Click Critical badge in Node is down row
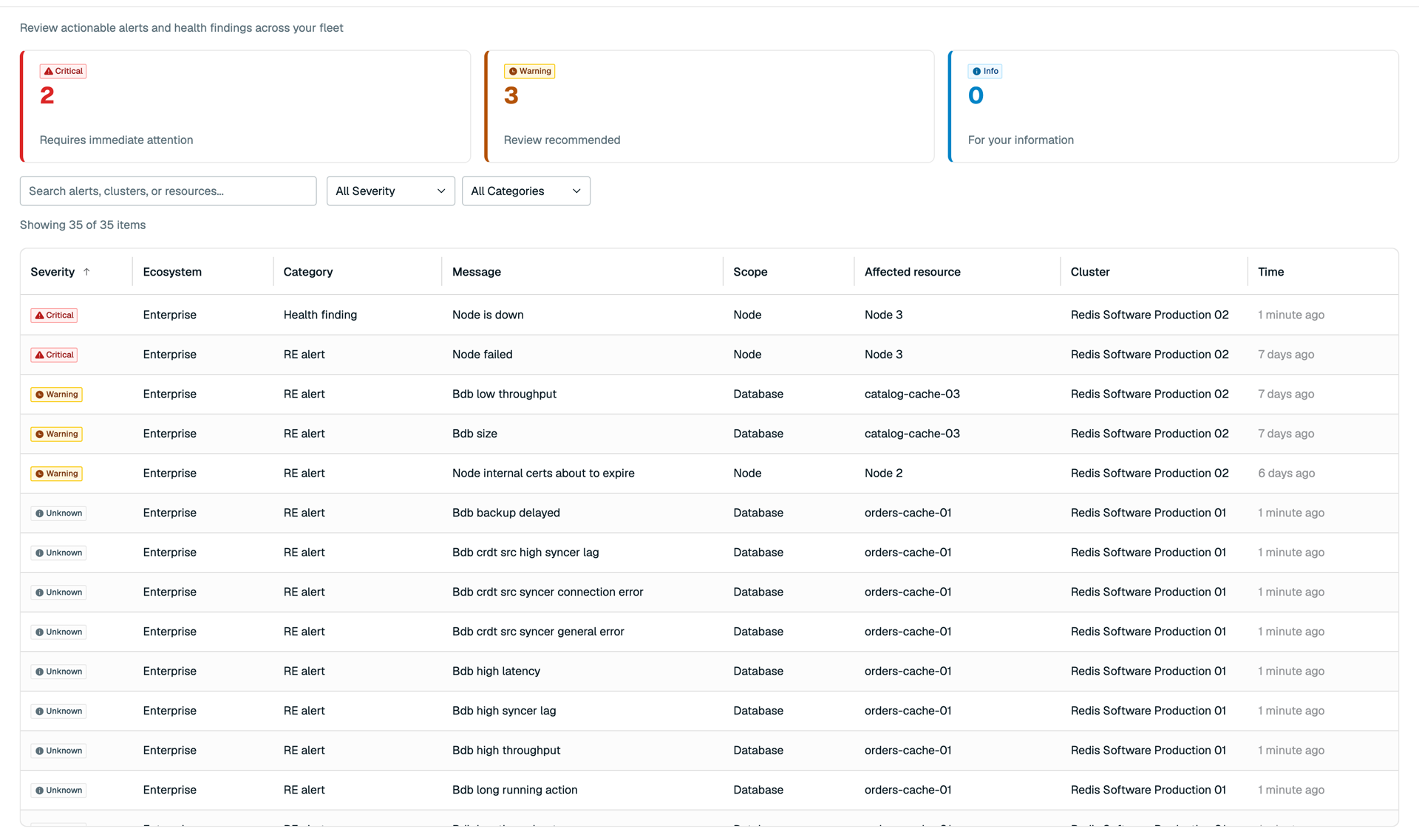Viewport: 1419px width, 840px height. [54, 315]
